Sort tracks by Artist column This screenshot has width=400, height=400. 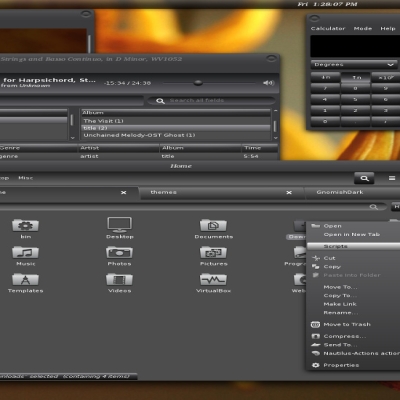(118, 148)
